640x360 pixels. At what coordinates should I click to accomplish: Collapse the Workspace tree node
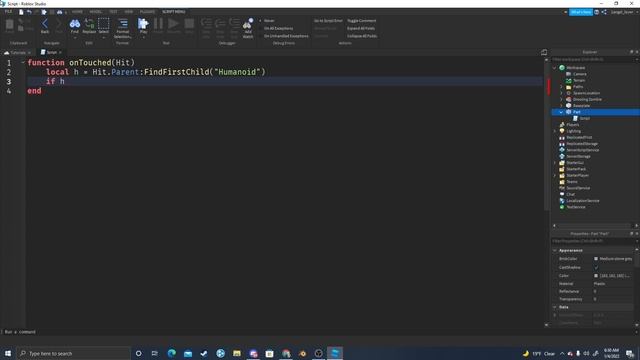click(554, 68)
